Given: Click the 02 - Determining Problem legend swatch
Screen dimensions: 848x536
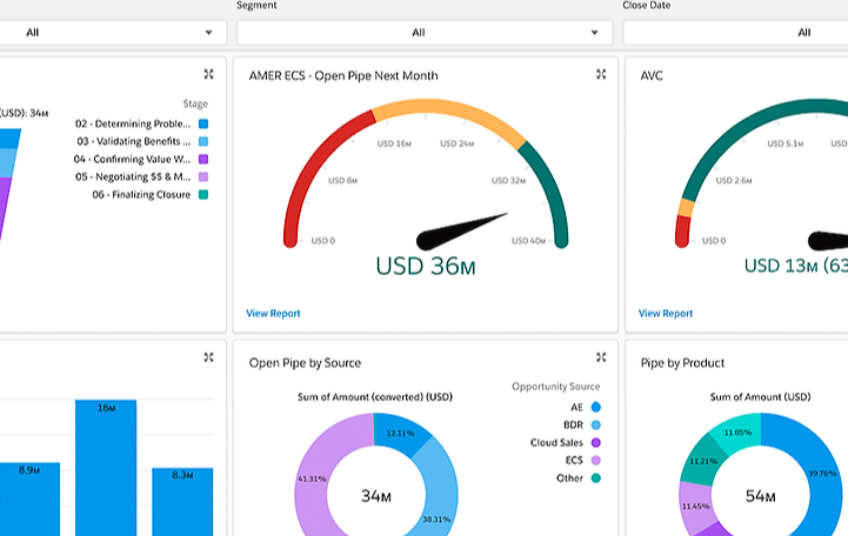Looking at the screenshot, I should [x=203, y=124].
